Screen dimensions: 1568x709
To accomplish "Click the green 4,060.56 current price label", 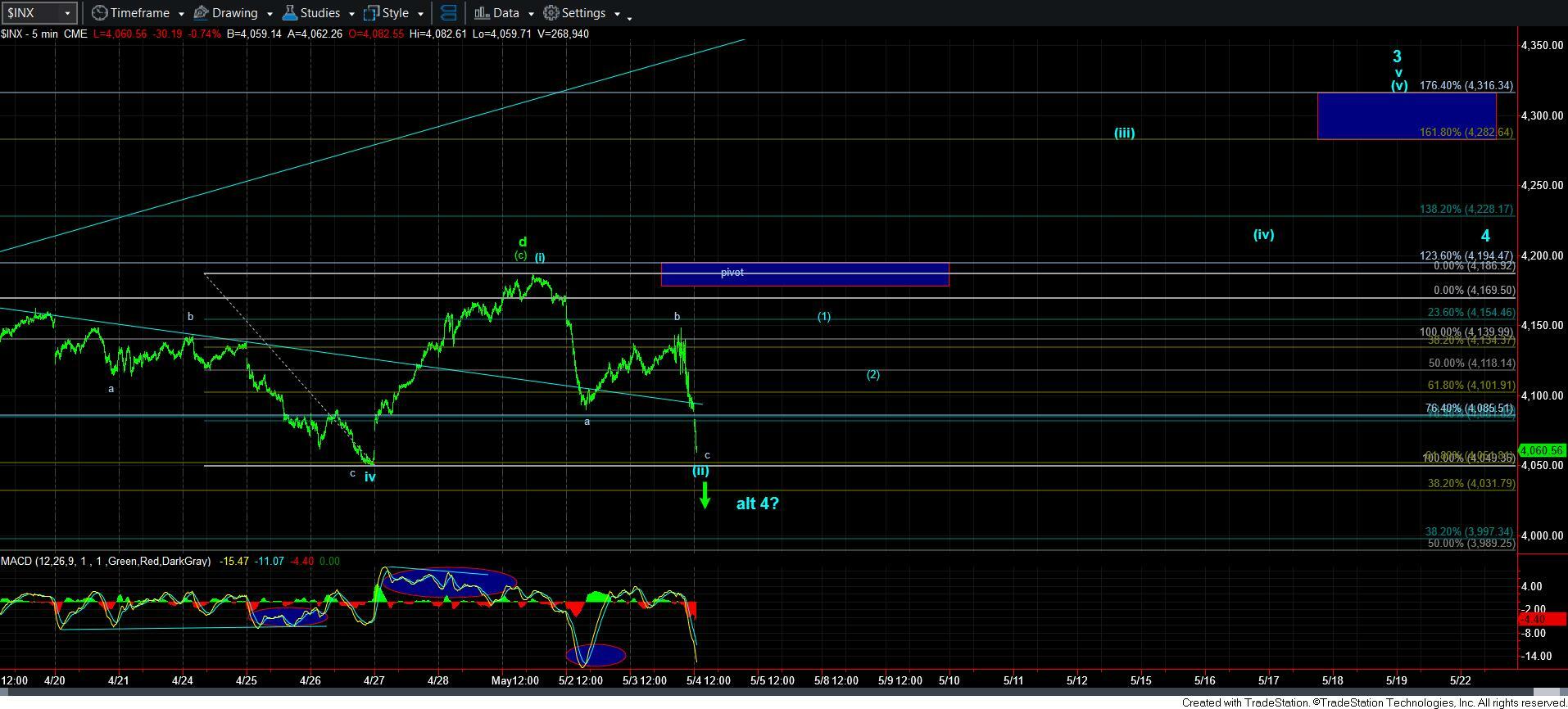I will pos(1542,450).
